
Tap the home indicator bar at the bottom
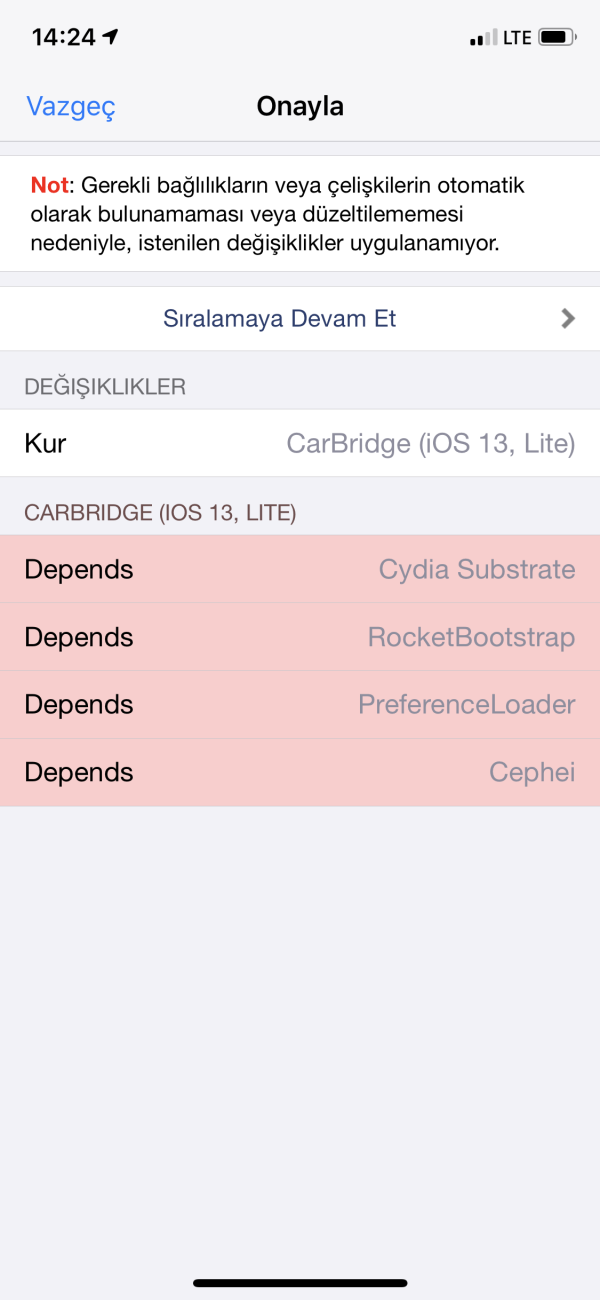[x=300, y=1282]
